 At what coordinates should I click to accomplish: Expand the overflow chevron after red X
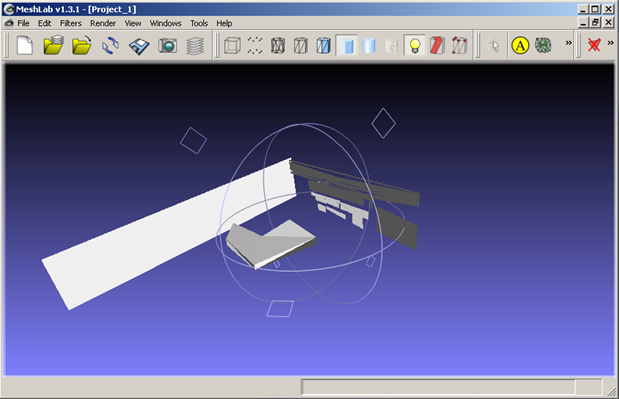610,43
